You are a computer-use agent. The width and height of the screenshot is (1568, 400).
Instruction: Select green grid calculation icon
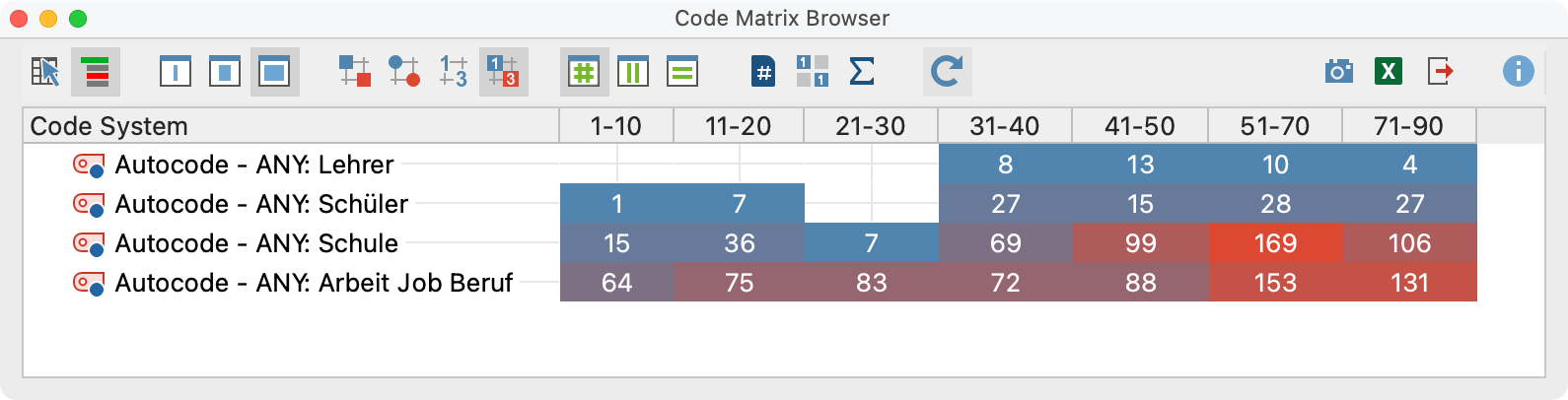[584, 72]
